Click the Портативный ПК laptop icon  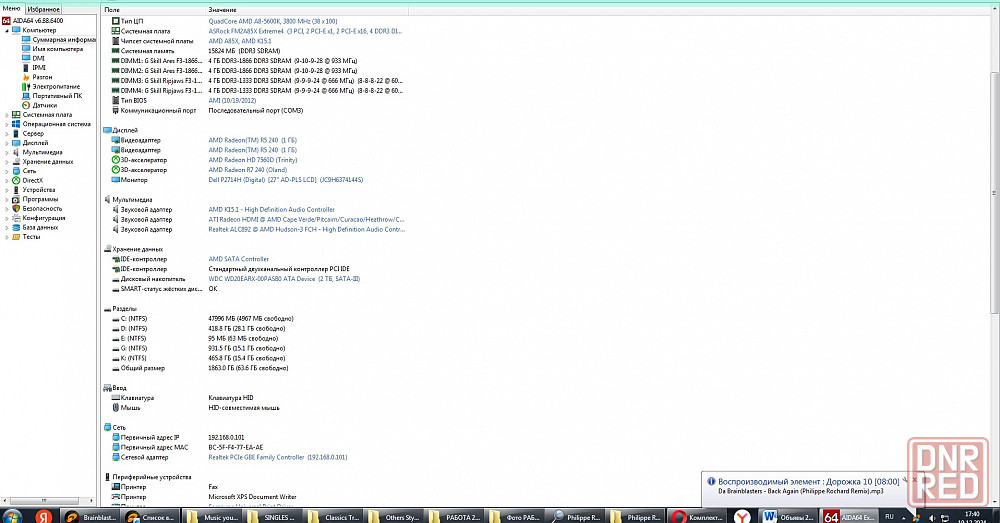26,96
